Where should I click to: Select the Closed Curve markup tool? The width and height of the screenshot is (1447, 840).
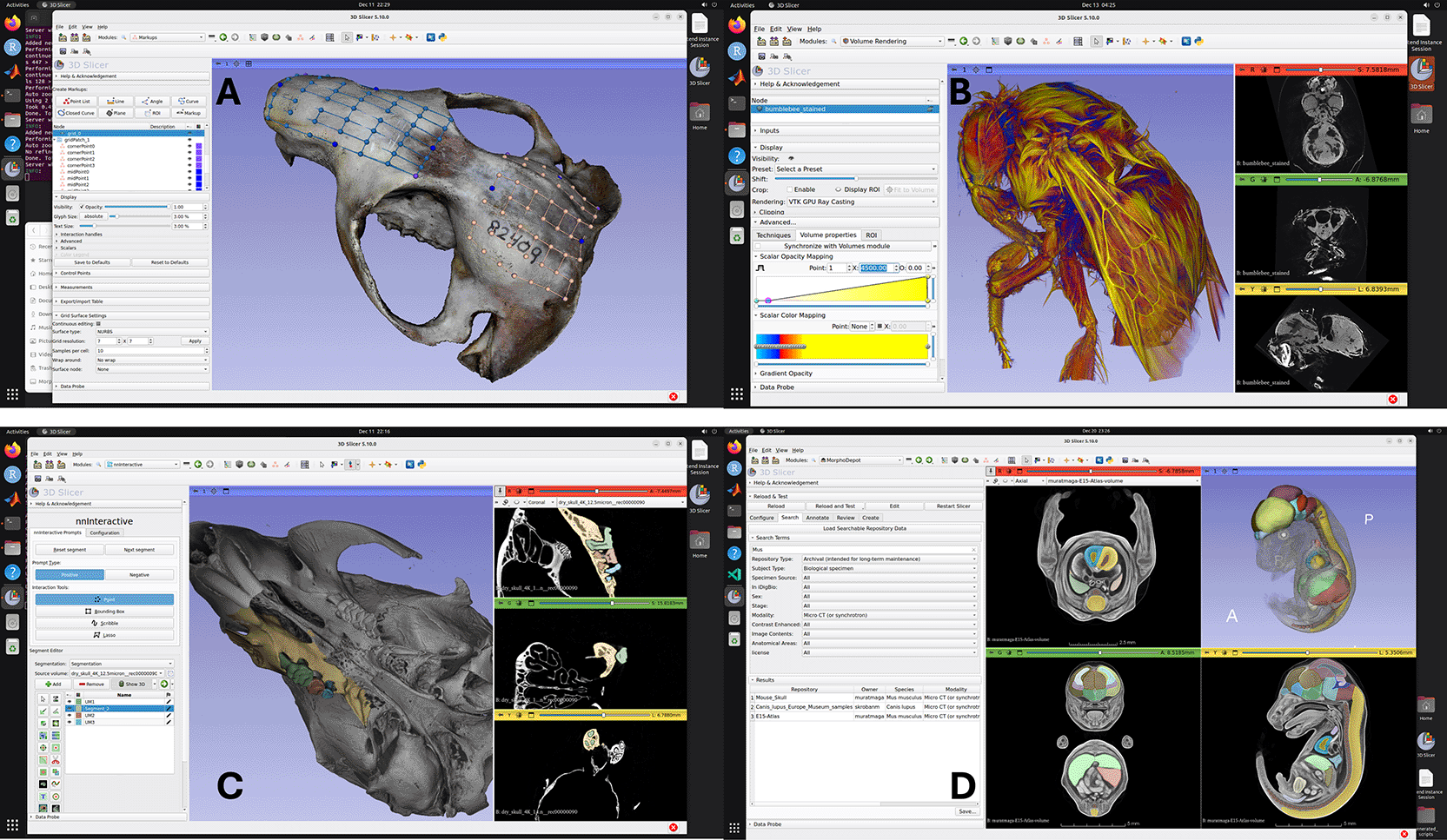pyautogui.click(x=76, y=113)
